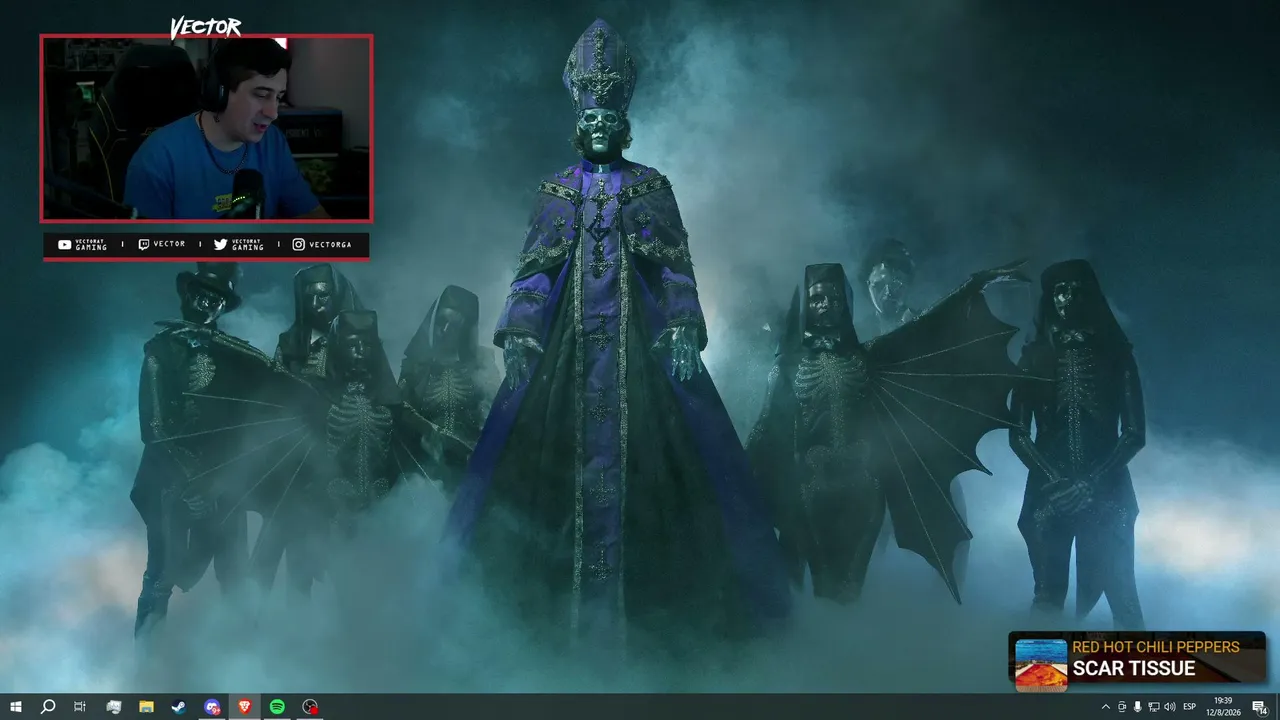Open the OBS Studio taskbar icon
Image resolution: width=1280 pixels, height=720 pixels.
310,707
